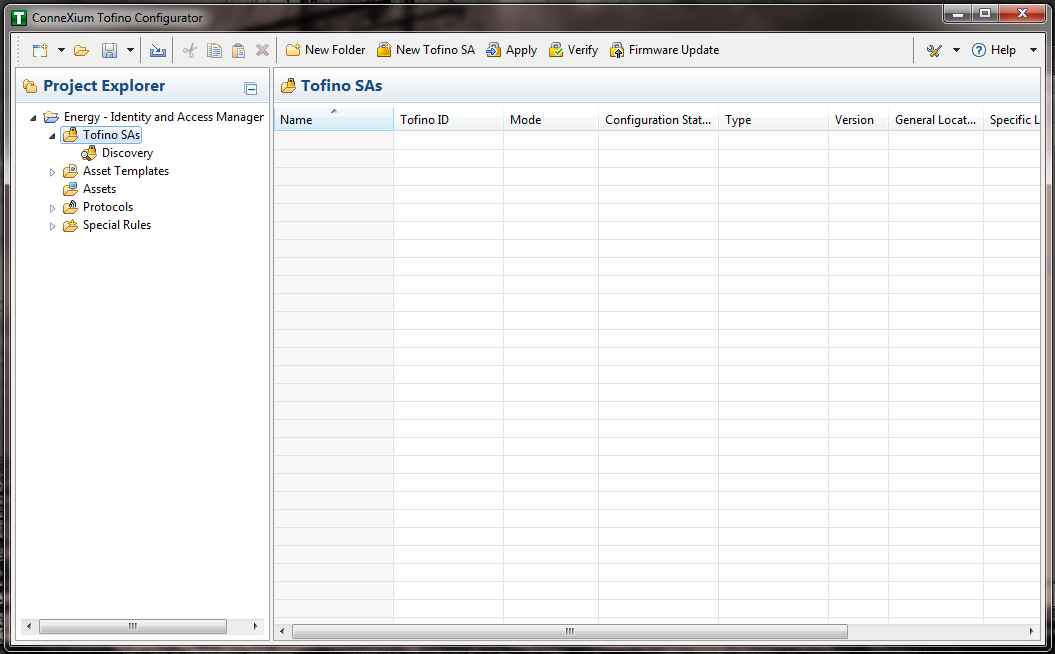Screen dimensions: 1055x654
Task: Sort by Configuration Status column
Action: click(x=658, y=120)
